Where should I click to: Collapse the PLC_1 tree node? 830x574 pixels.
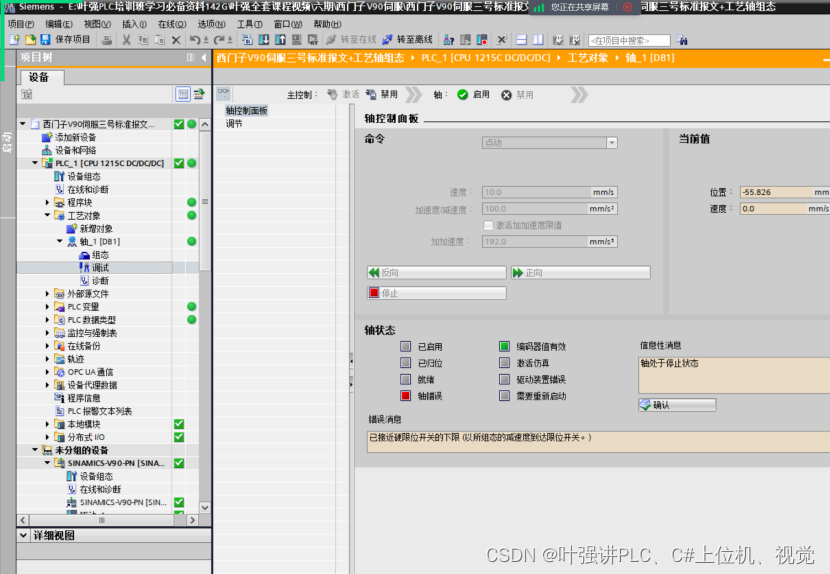click(35, 163)
